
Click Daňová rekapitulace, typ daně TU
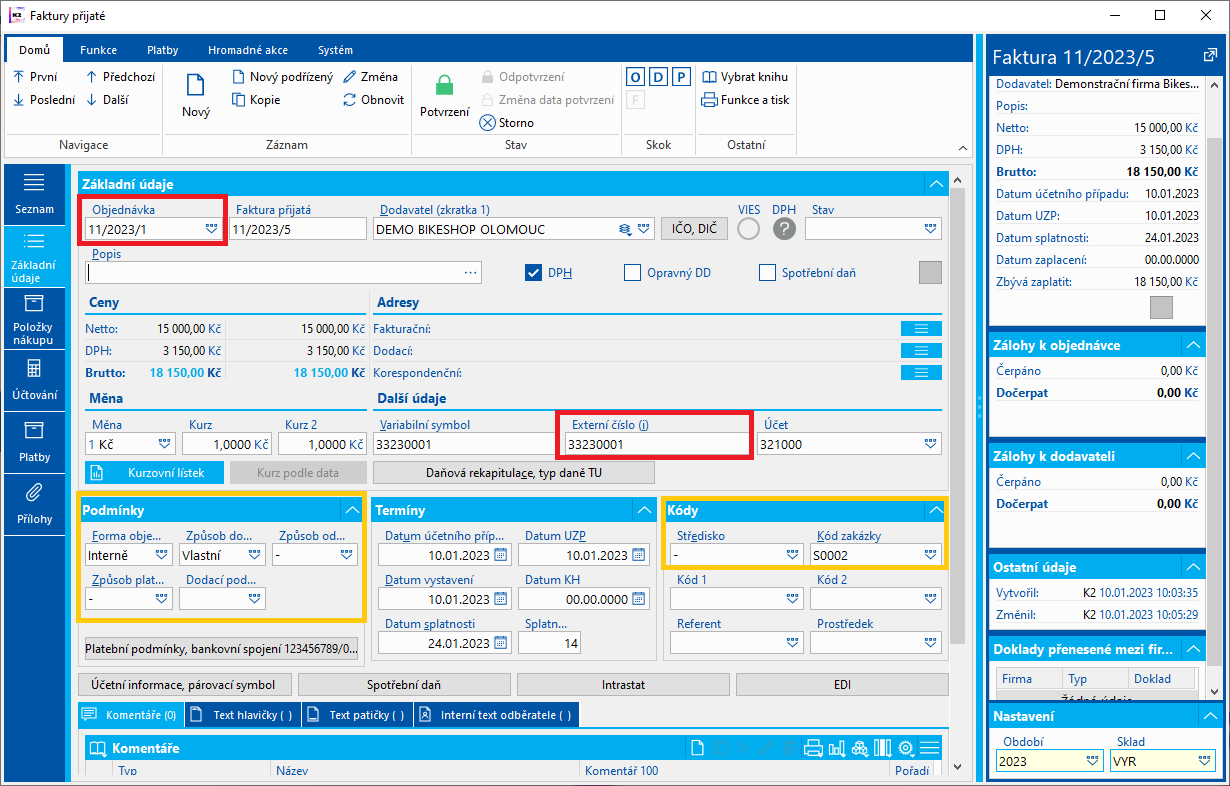pos(514,472)
